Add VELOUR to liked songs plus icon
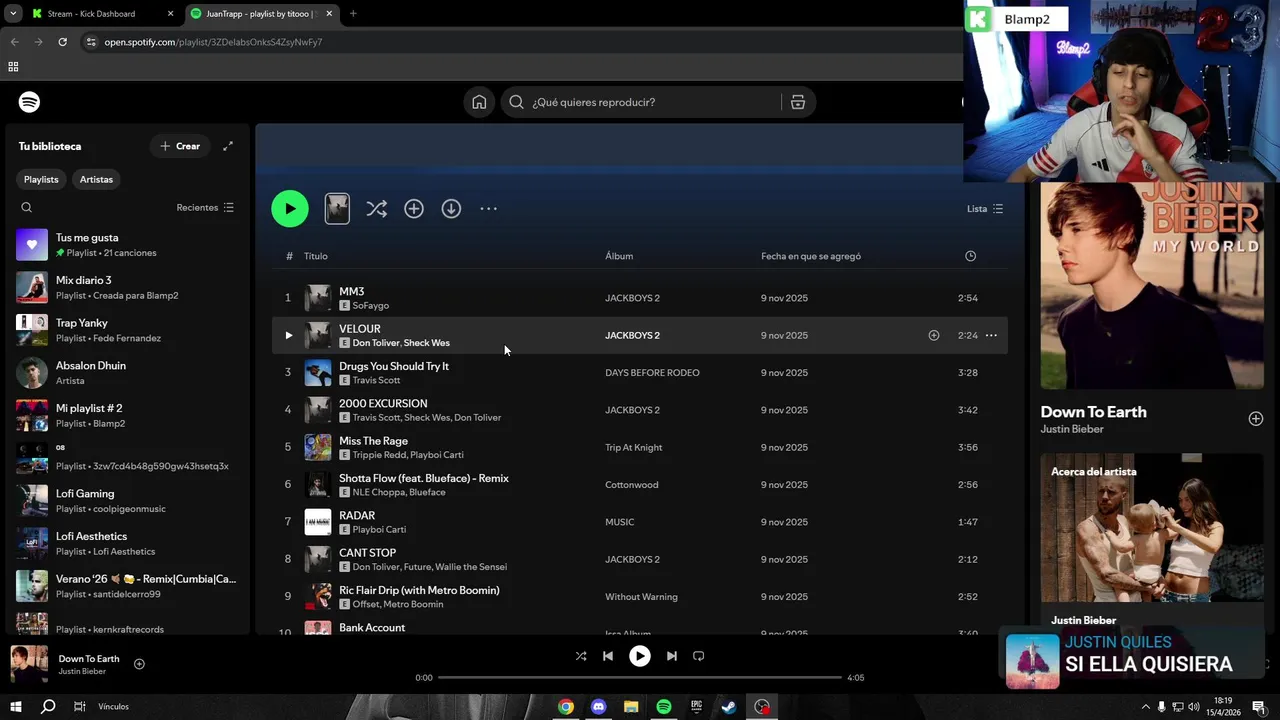Image resolution: width=1280 pixels, height=720 pixels. [x=934, y=335]
